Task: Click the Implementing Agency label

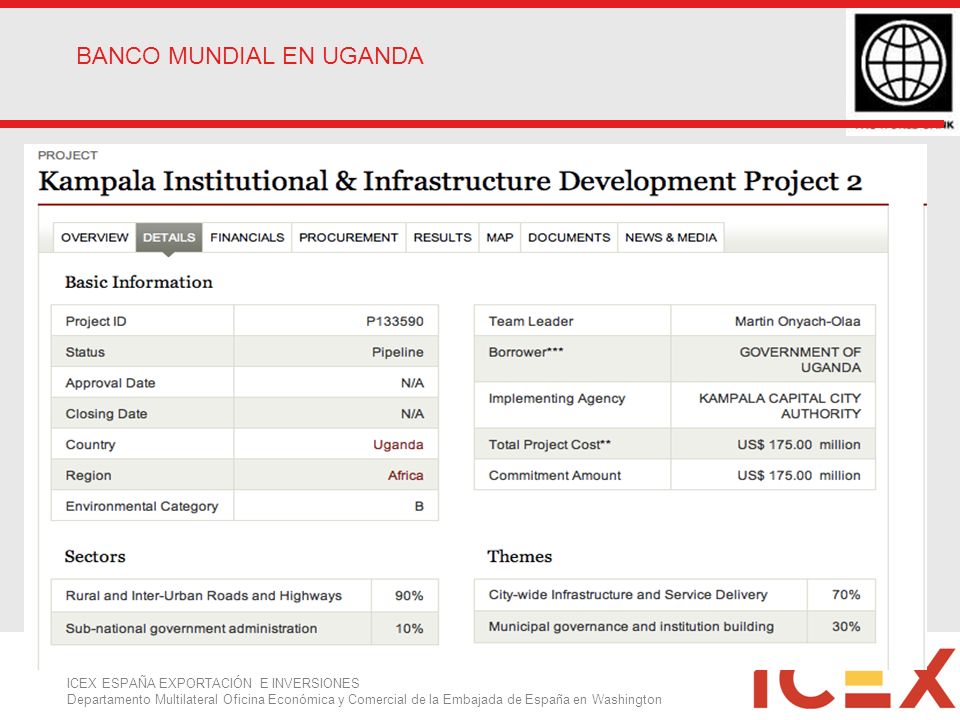Action: click(557, 399)
